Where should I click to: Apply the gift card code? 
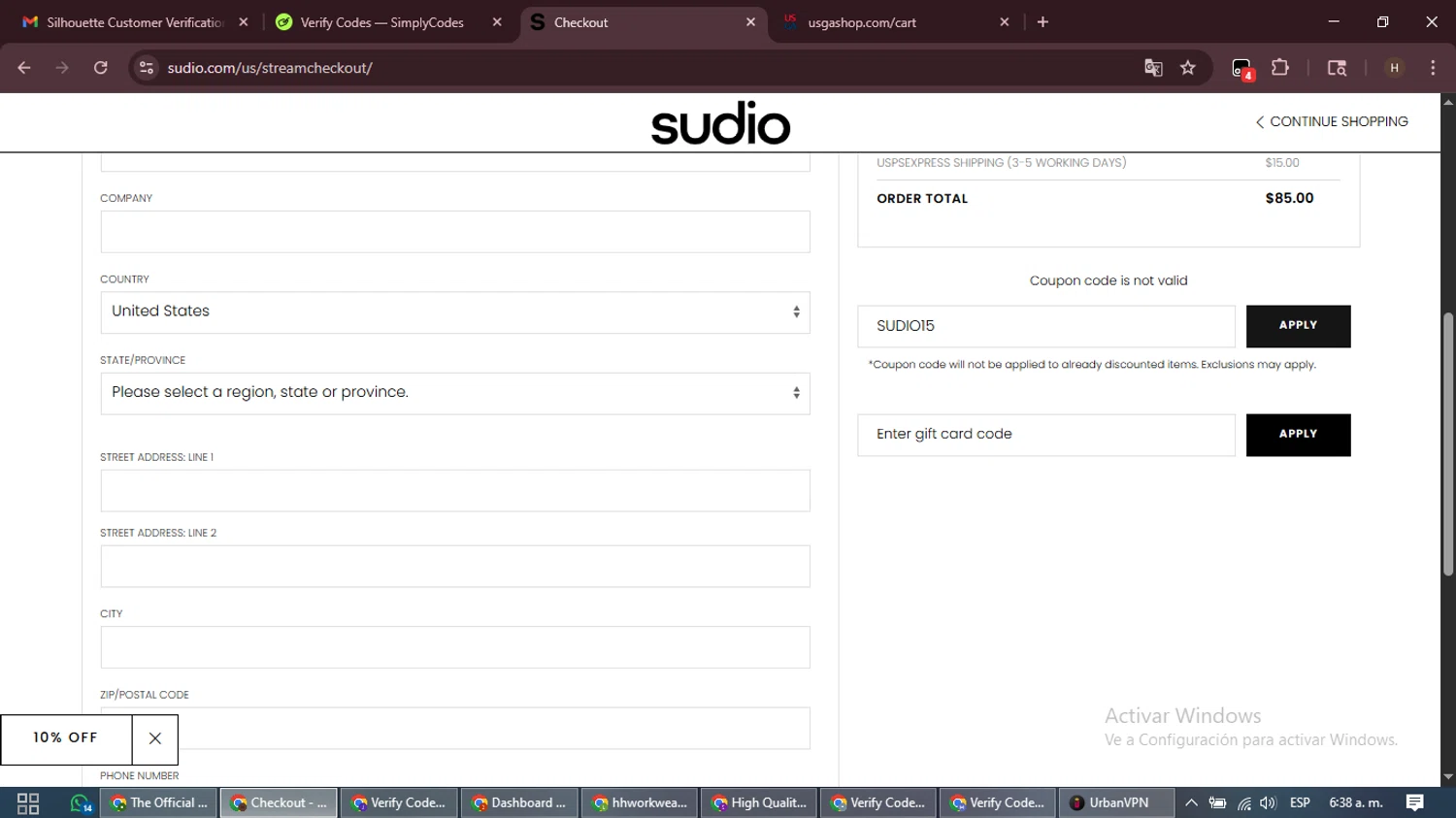point(1298,435)
